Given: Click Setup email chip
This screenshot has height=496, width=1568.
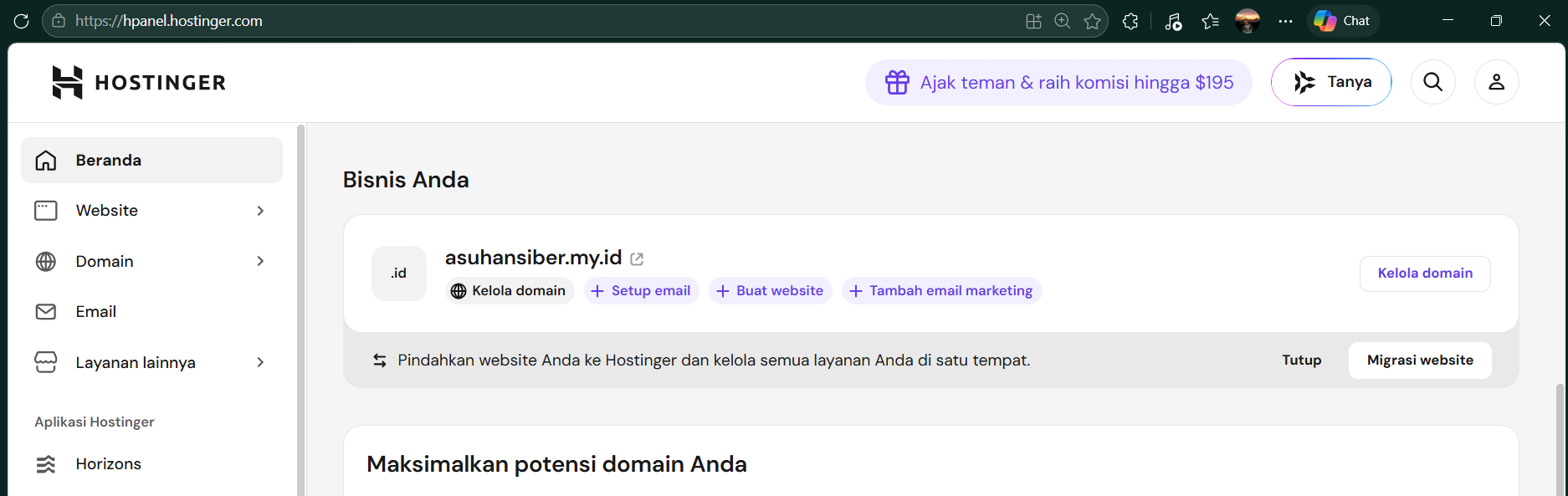Looking at the screenshot, I should 641,291.
